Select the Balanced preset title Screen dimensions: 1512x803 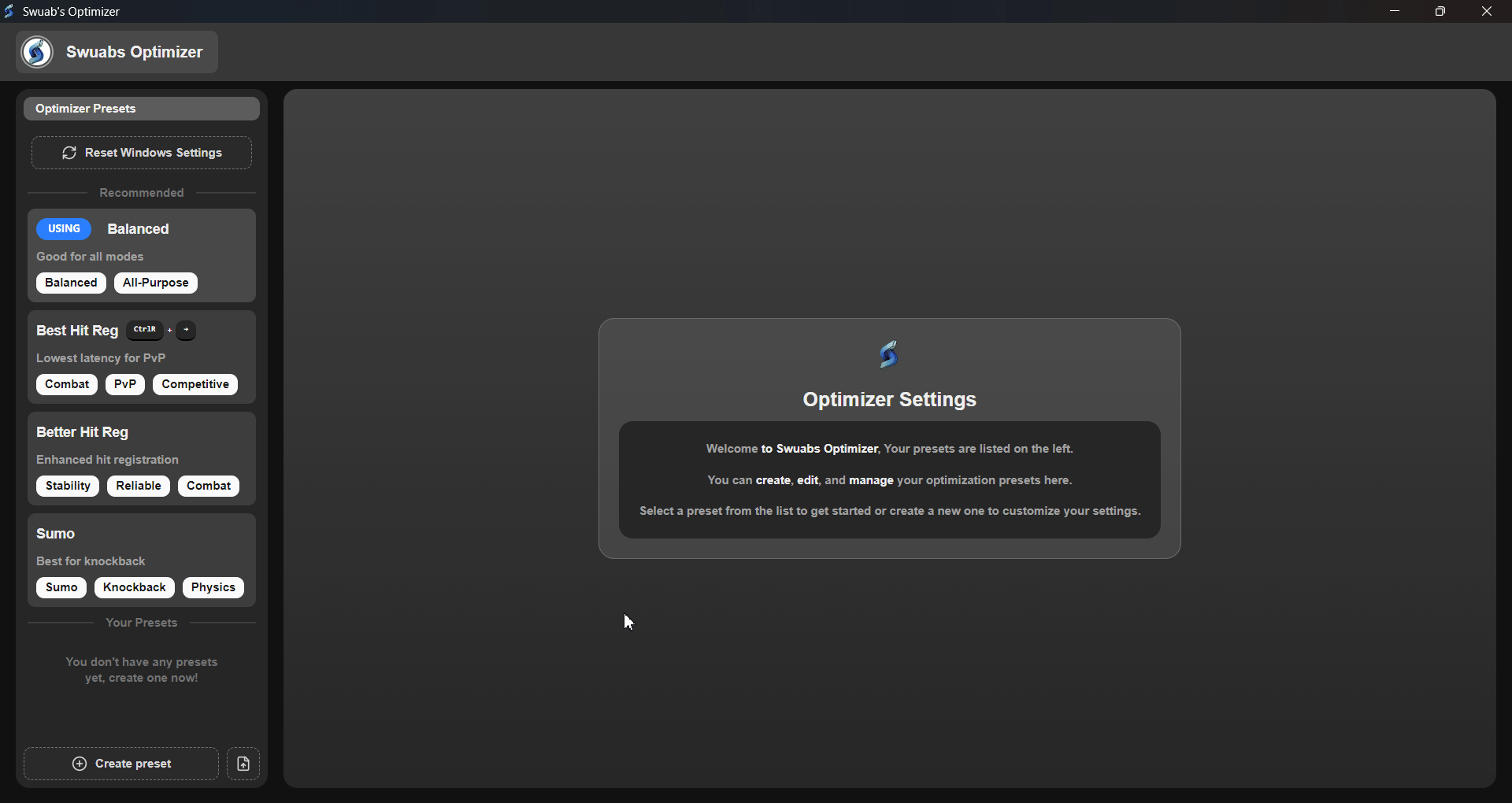coord(138,229)
